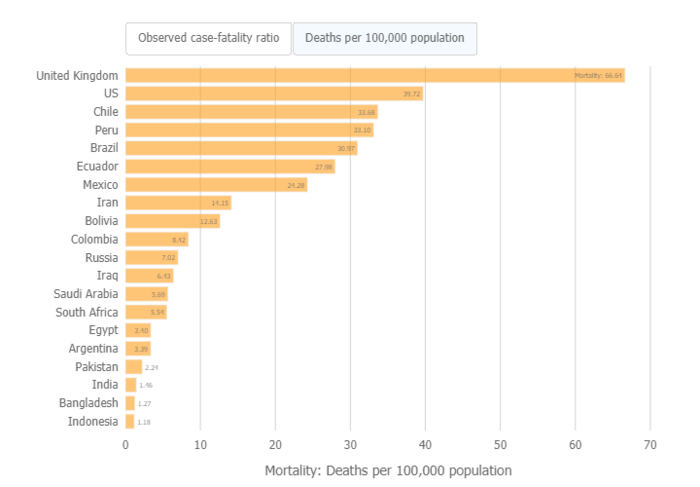Select the Iran bar
This screenshot has width=700, height=487.
tap(178, 203)
